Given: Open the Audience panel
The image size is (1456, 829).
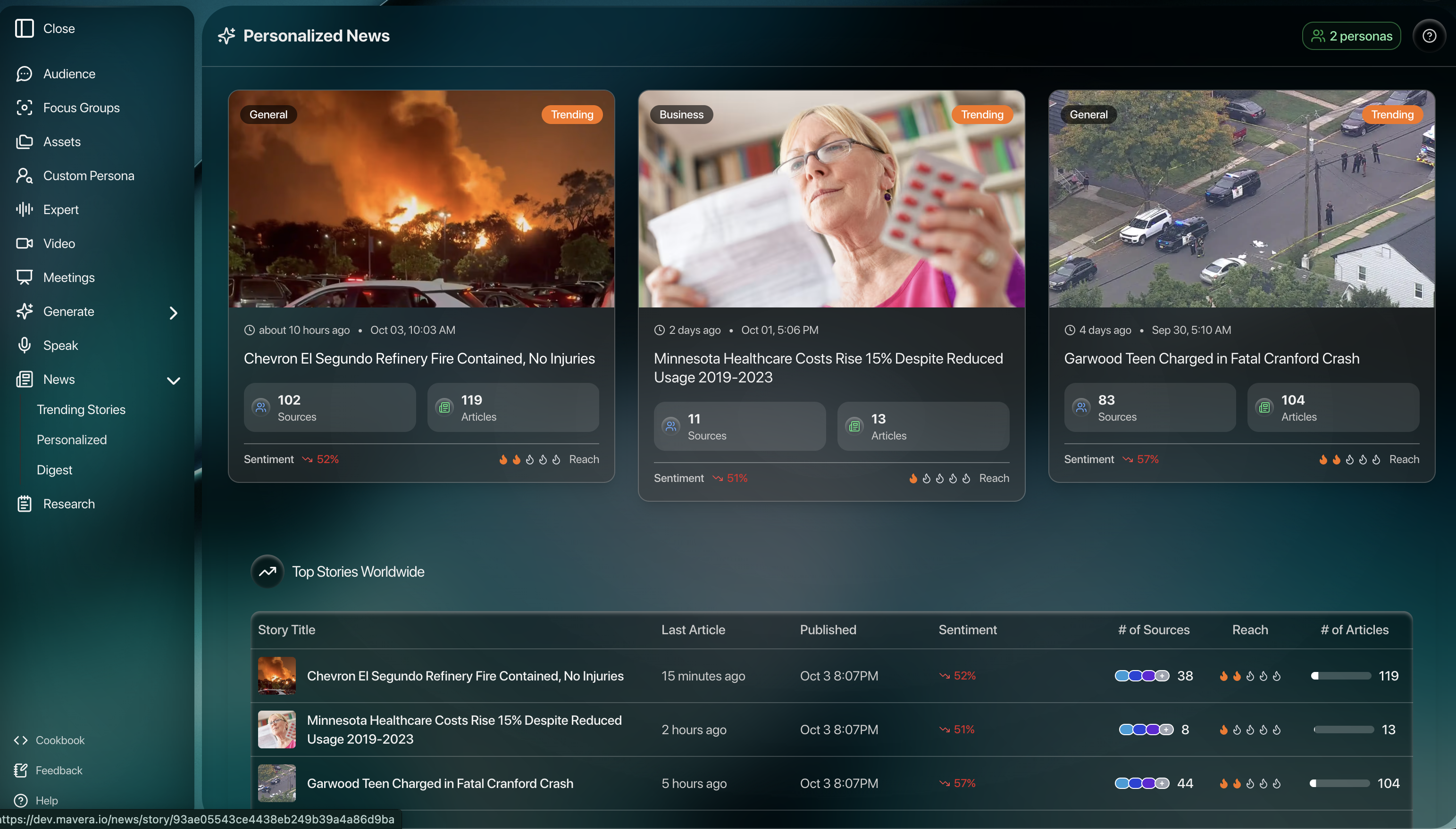Looking at the screenshot, I should (x=68, y=74).
